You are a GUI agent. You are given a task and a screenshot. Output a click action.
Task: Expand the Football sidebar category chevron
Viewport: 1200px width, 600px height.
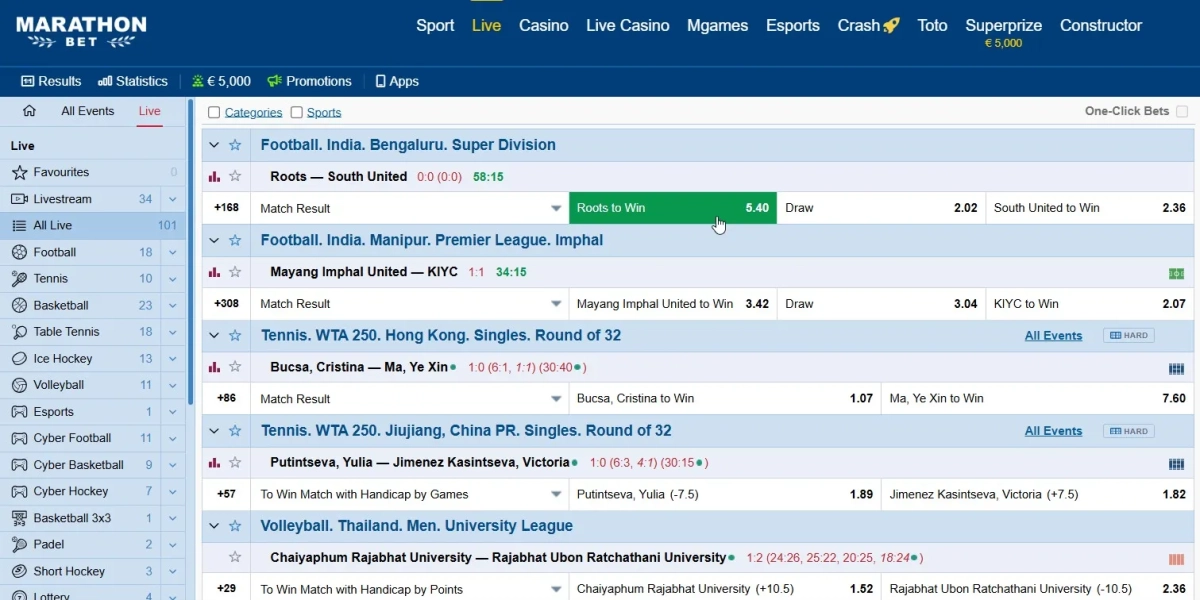pos(173,252)
